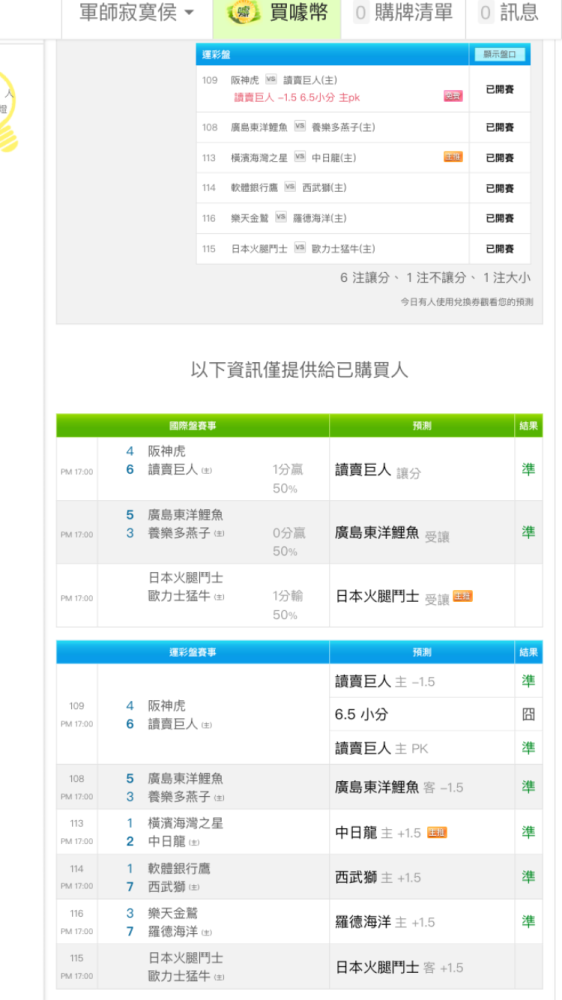The image size is (562, 1000).
Task: Click prediction 讀賣巨人 讓分 in the 國際盤 table
Action: click(378, 471)
